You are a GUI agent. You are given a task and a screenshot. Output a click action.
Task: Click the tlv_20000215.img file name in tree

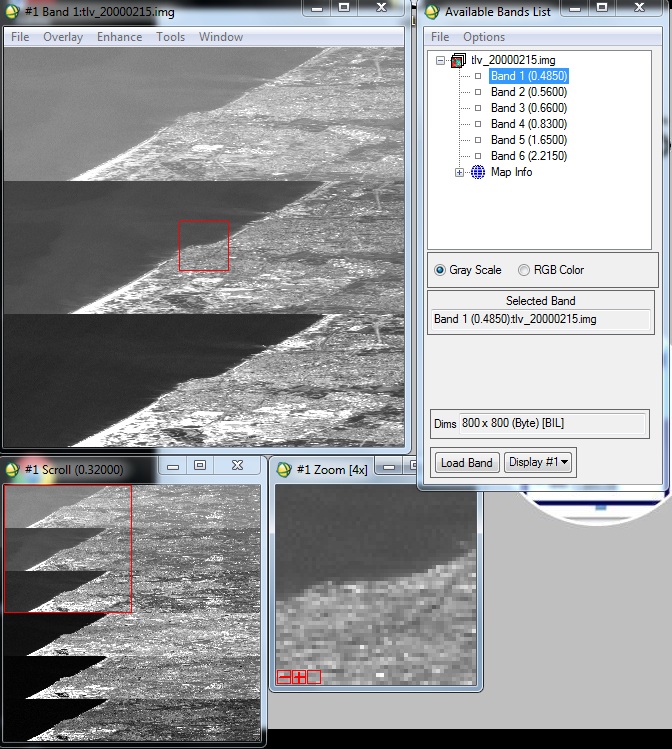[513, 60]
